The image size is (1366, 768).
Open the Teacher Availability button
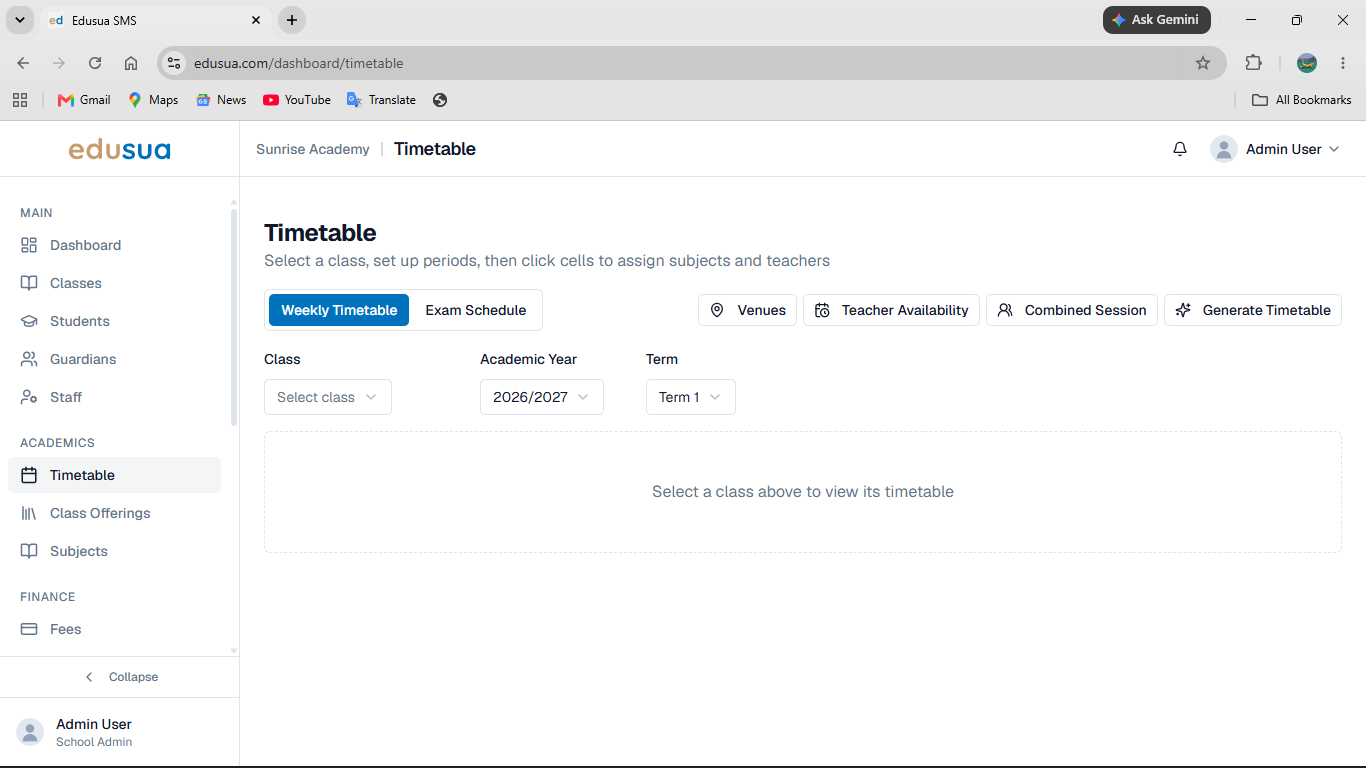(891, 310)
